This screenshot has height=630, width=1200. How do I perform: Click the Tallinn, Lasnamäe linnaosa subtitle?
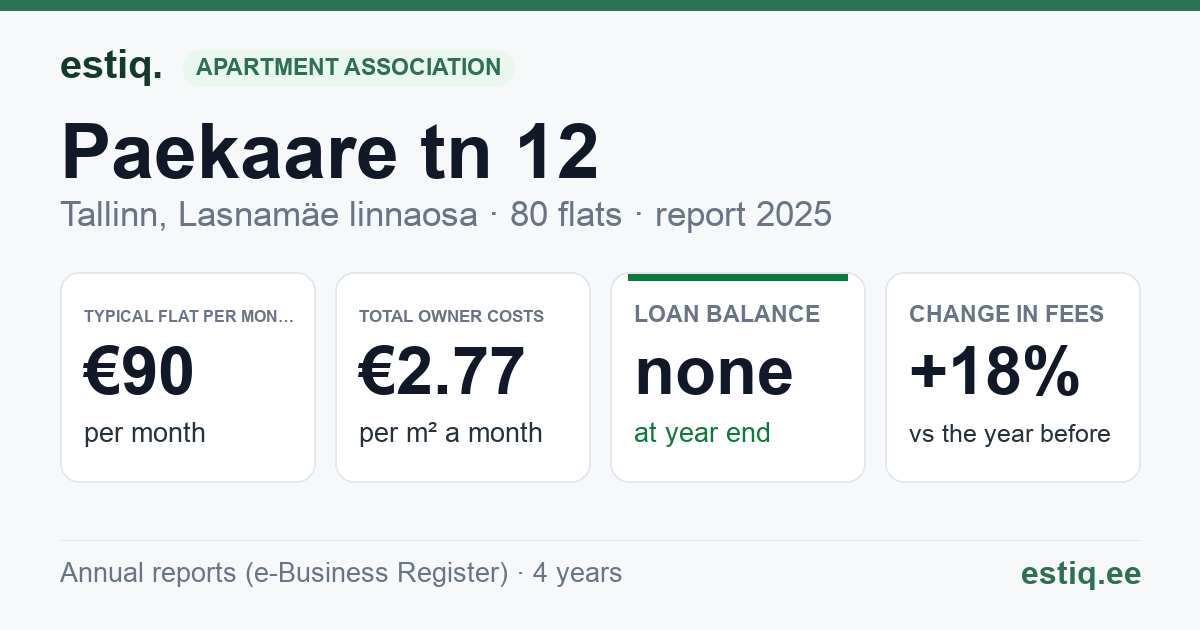click(269, 214)
